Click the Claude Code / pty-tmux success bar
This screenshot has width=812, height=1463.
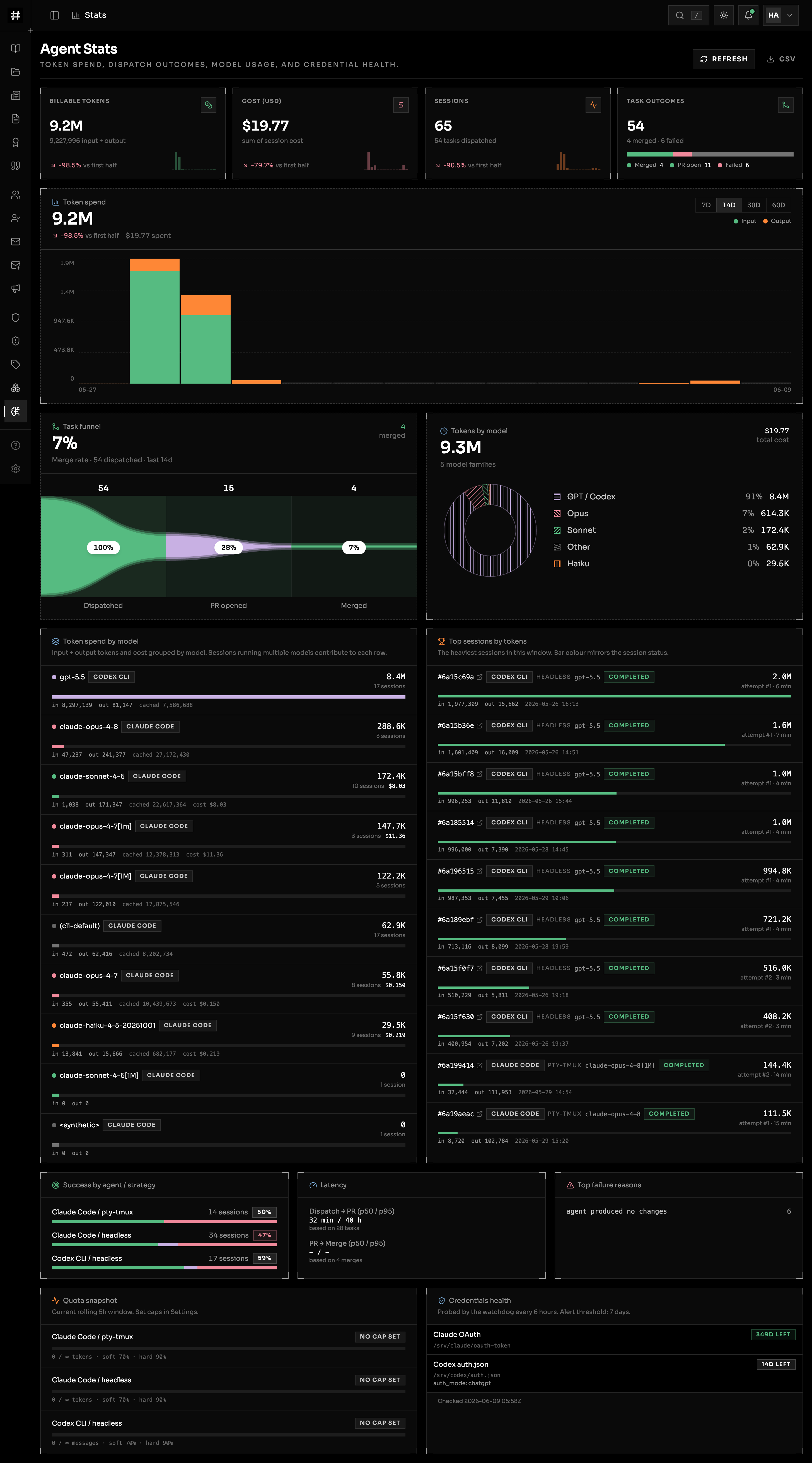click(x=164, y=1221)
